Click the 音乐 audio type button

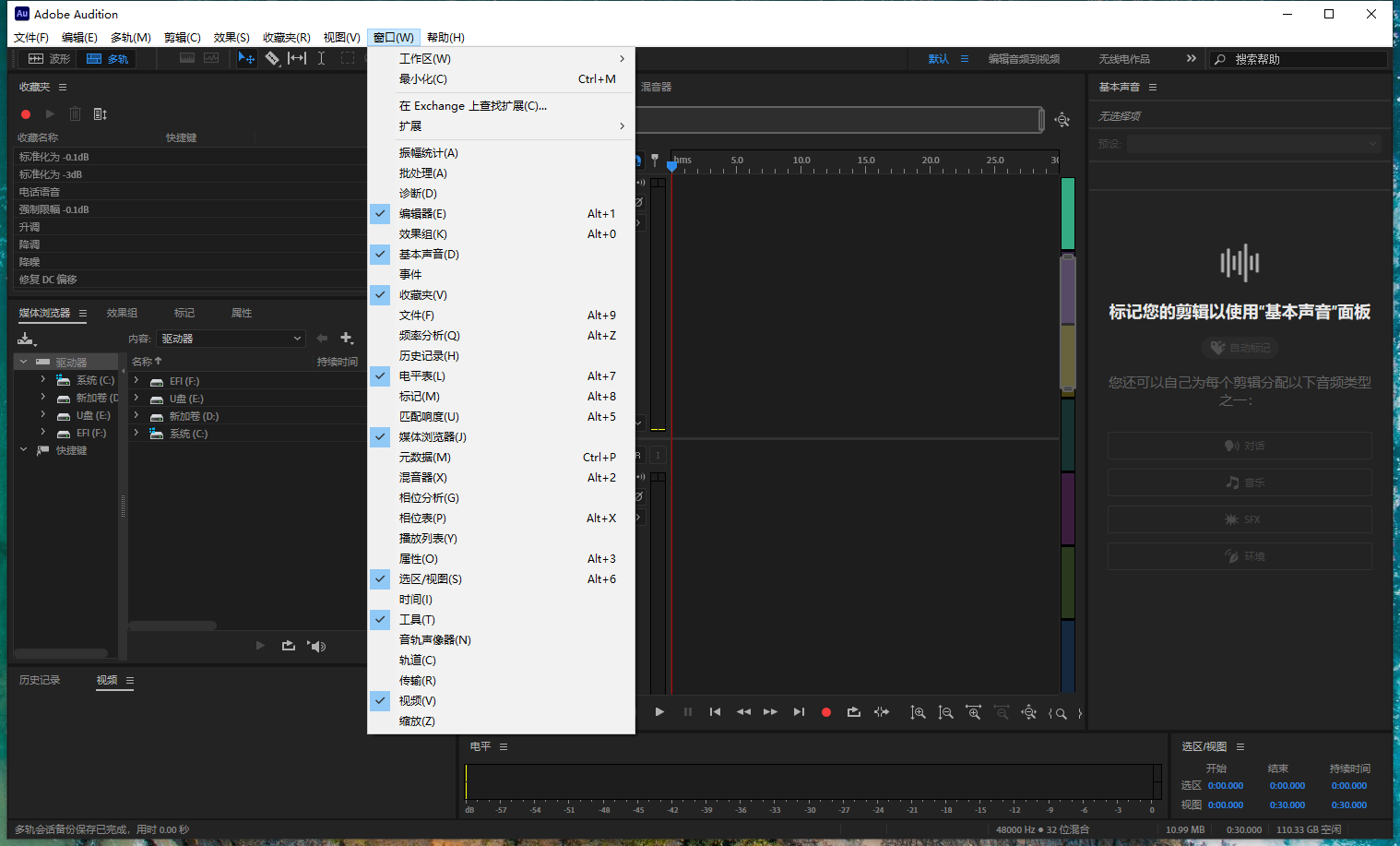(1240, 483)
